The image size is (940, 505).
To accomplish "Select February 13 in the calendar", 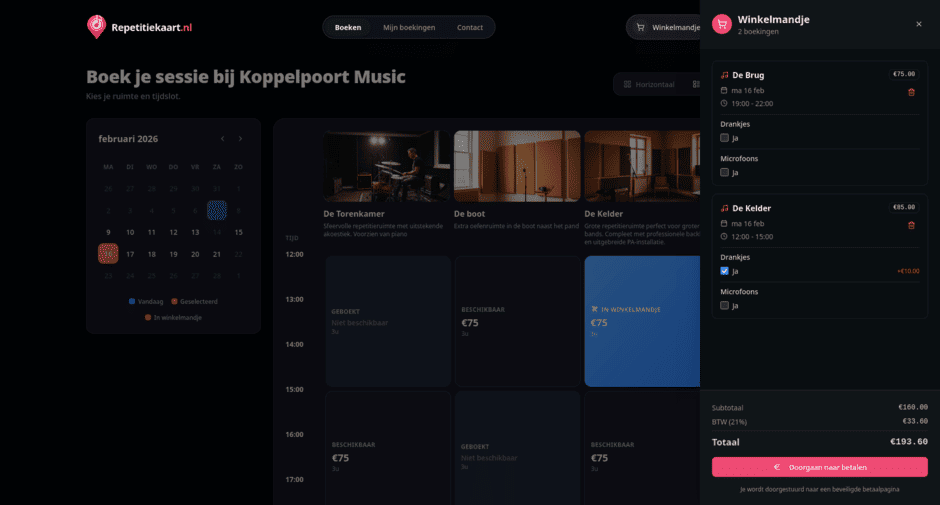I will 195,232.
